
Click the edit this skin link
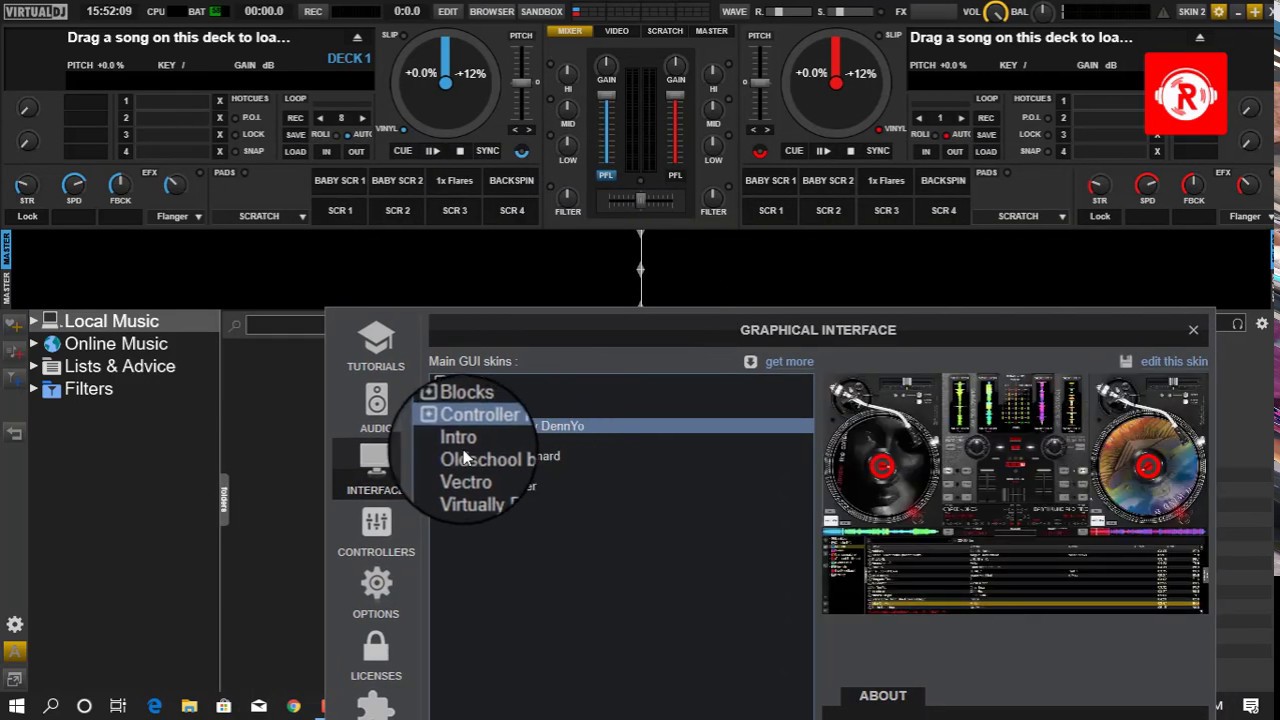1174,361
